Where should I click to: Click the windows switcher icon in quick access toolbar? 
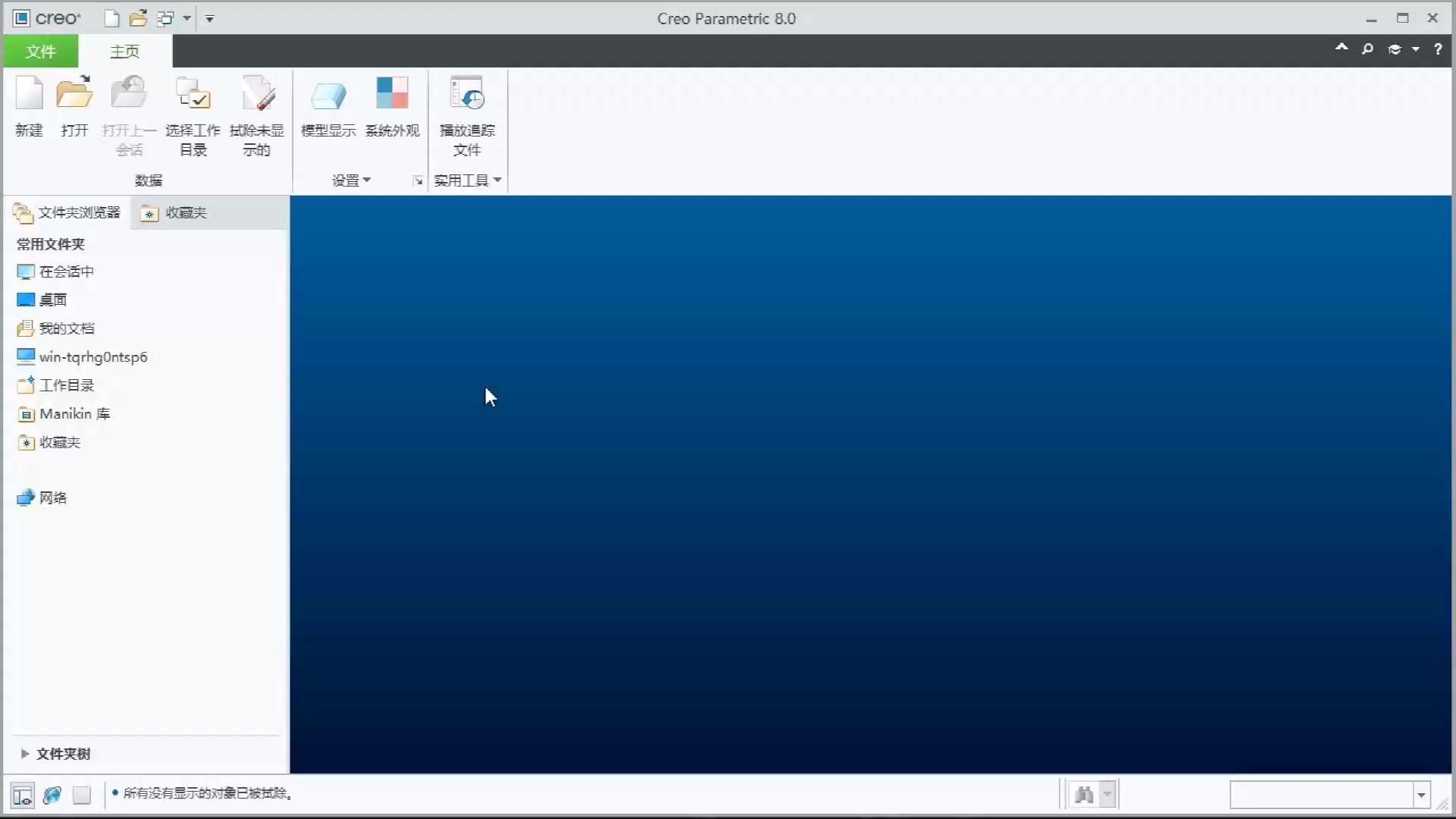[x=165, y=18]
